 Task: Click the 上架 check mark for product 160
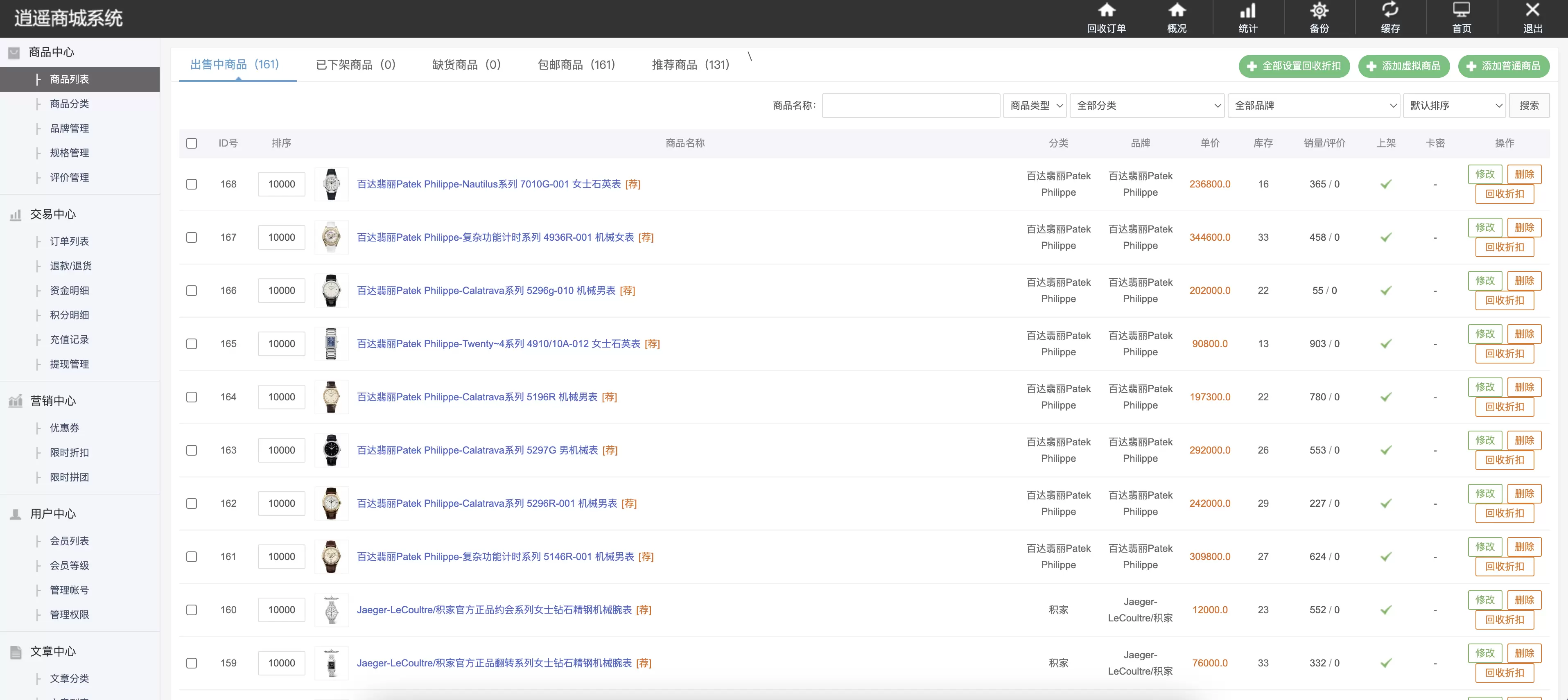(1386, 610)
